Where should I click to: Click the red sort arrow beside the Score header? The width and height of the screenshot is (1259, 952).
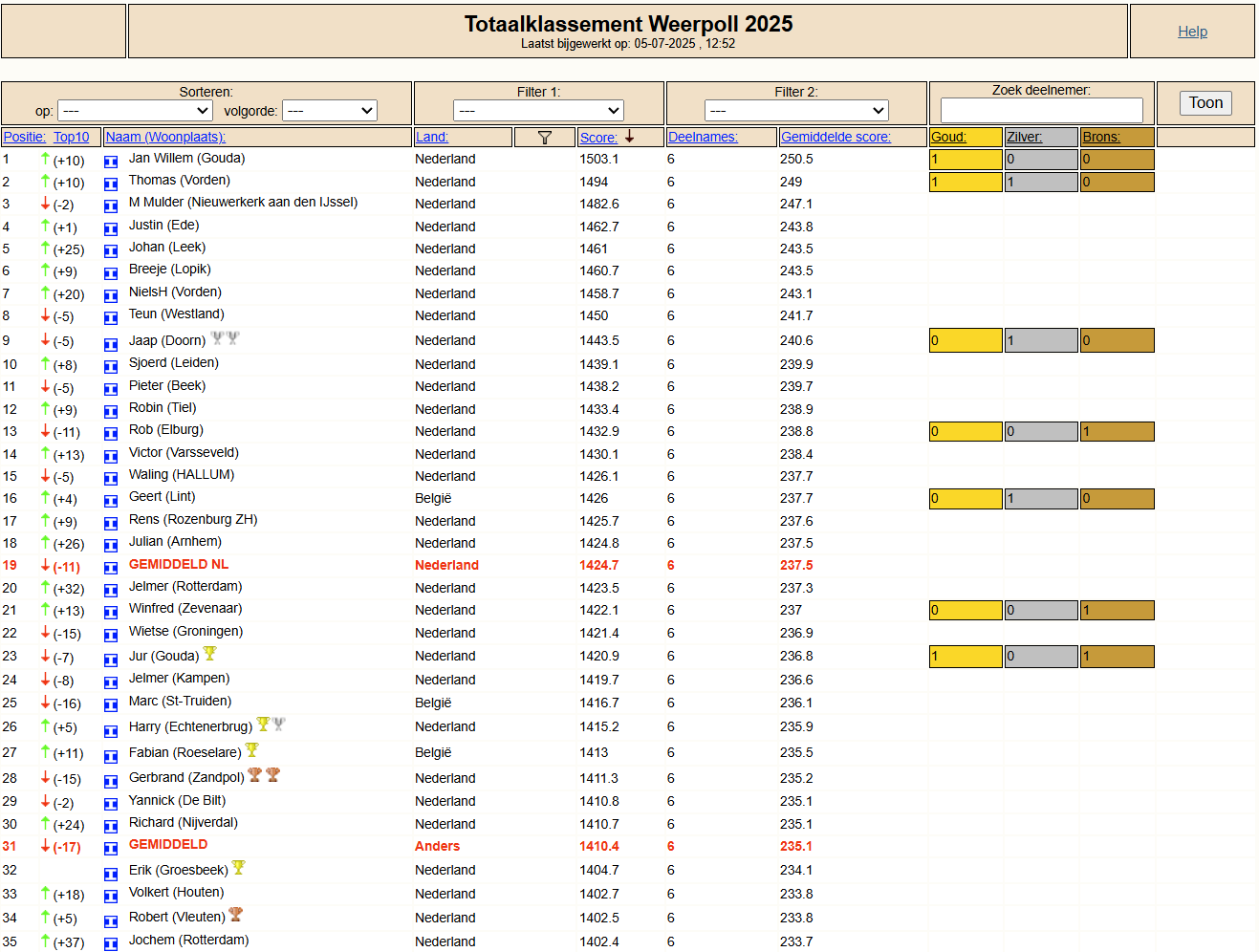tap(630, 137)
